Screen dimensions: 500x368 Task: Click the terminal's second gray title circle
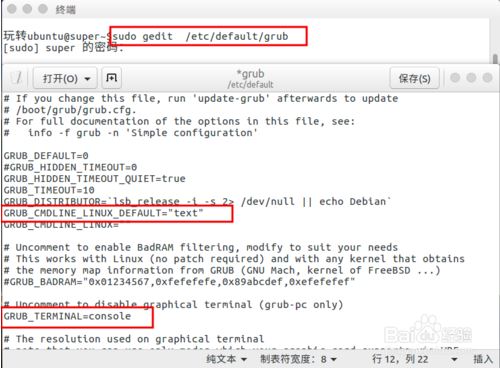(27, 9)
